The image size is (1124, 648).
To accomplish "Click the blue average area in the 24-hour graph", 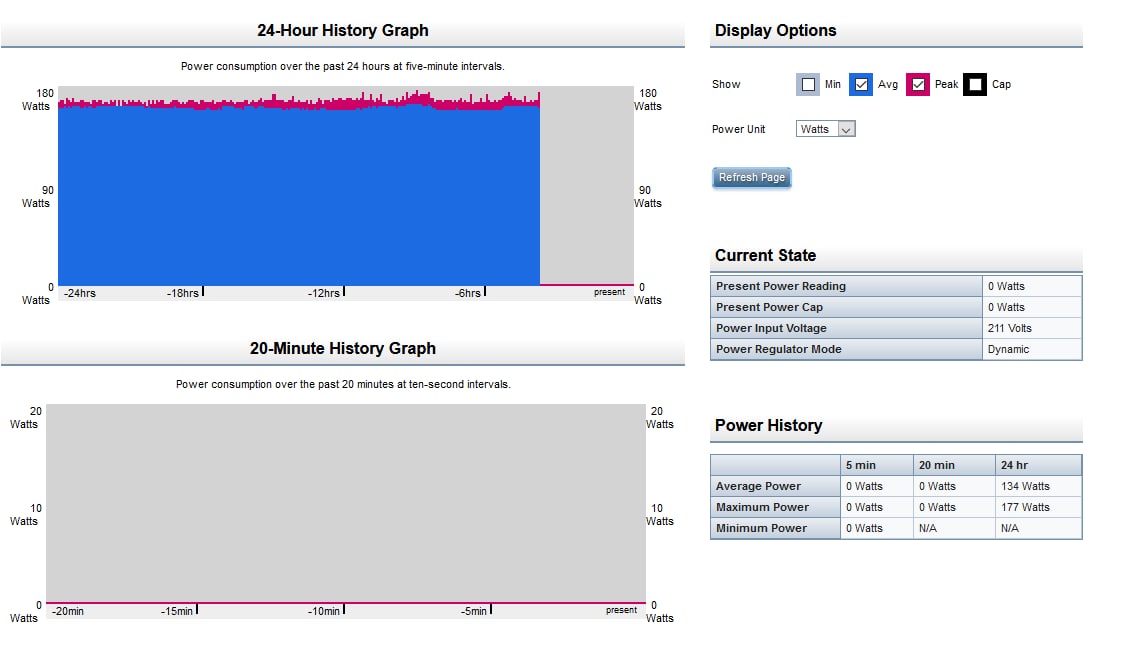I will click(300, 200).
